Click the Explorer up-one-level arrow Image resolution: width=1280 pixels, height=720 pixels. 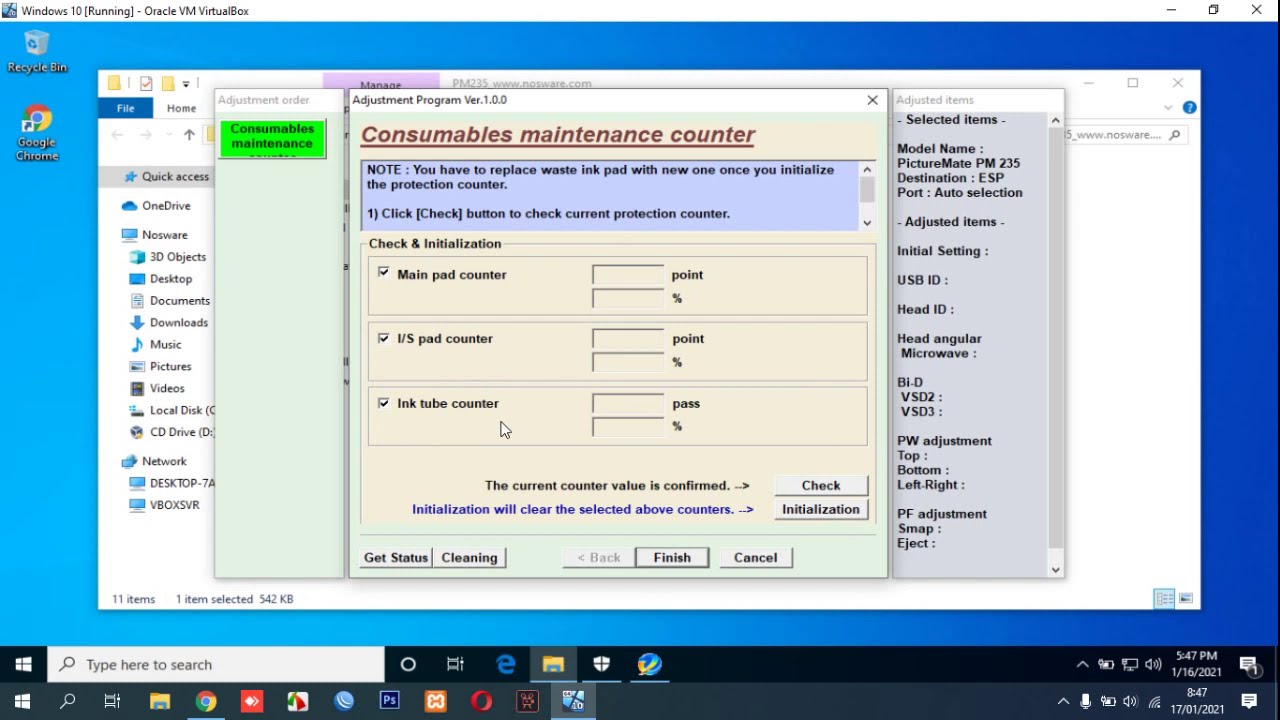189,135
